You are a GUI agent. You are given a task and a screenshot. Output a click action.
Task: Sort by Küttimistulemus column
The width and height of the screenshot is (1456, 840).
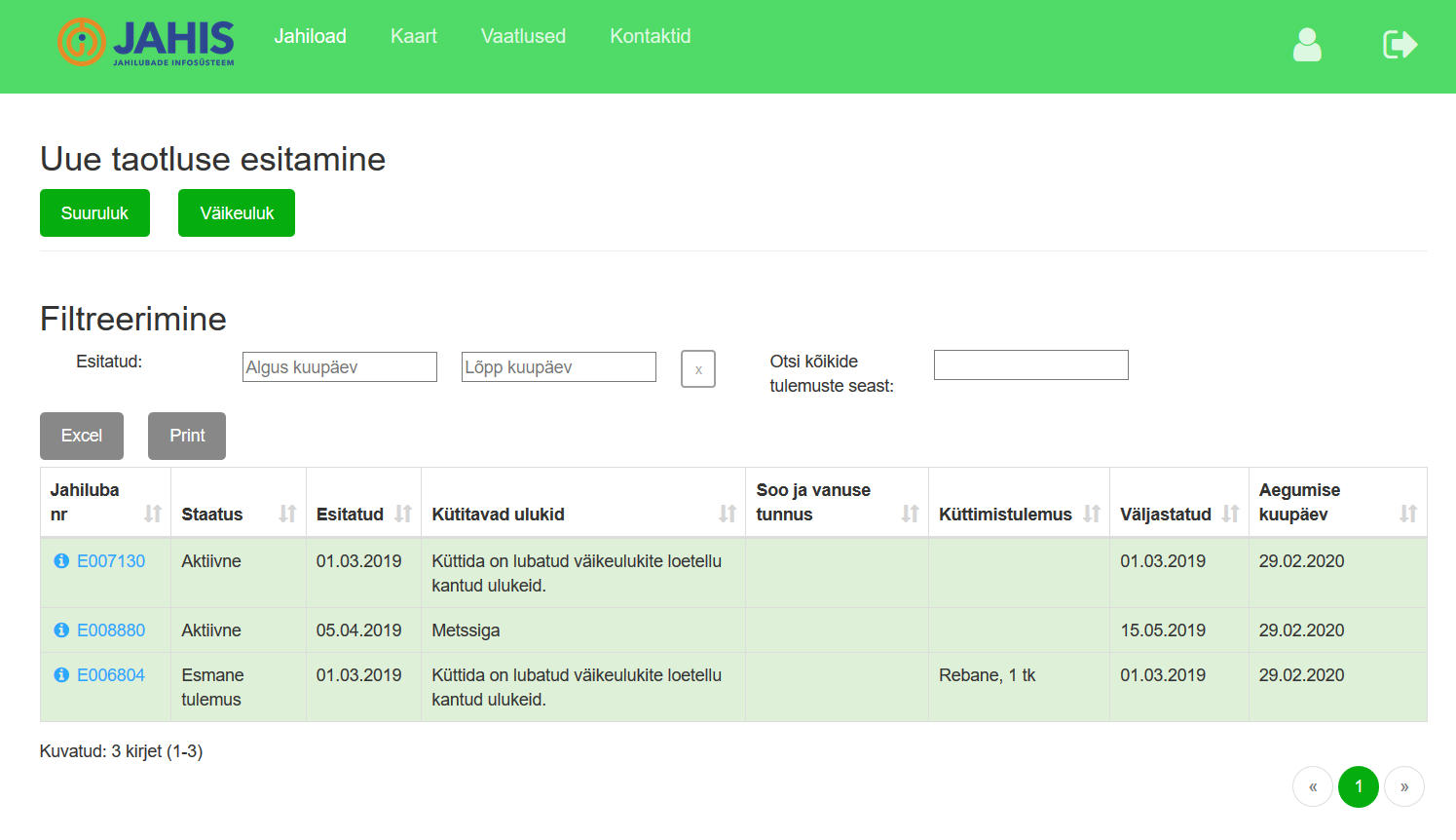point(1092,514)
